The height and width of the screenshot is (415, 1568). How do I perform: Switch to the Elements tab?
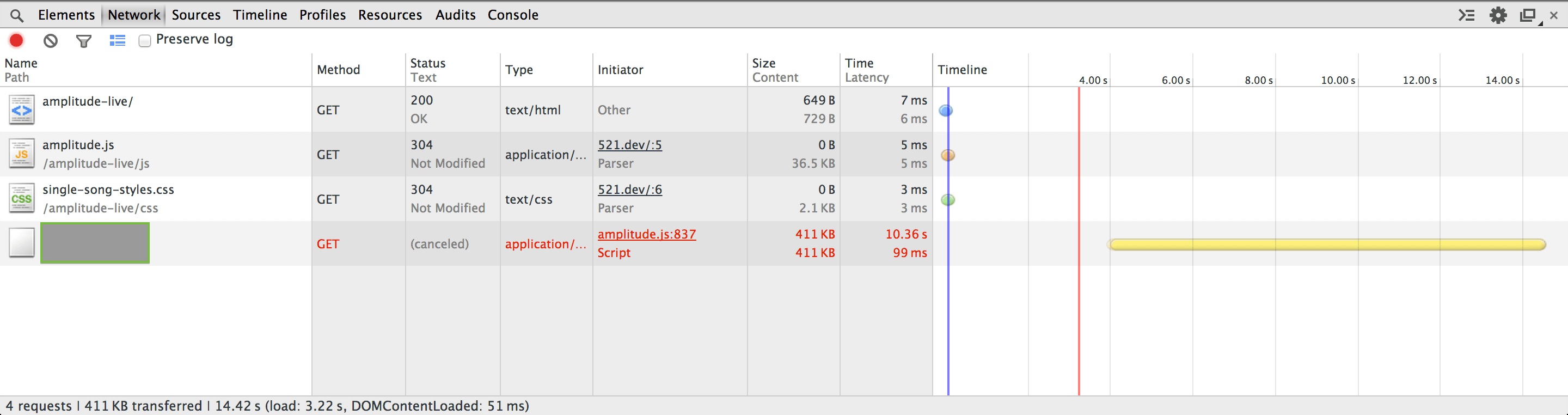66,15
